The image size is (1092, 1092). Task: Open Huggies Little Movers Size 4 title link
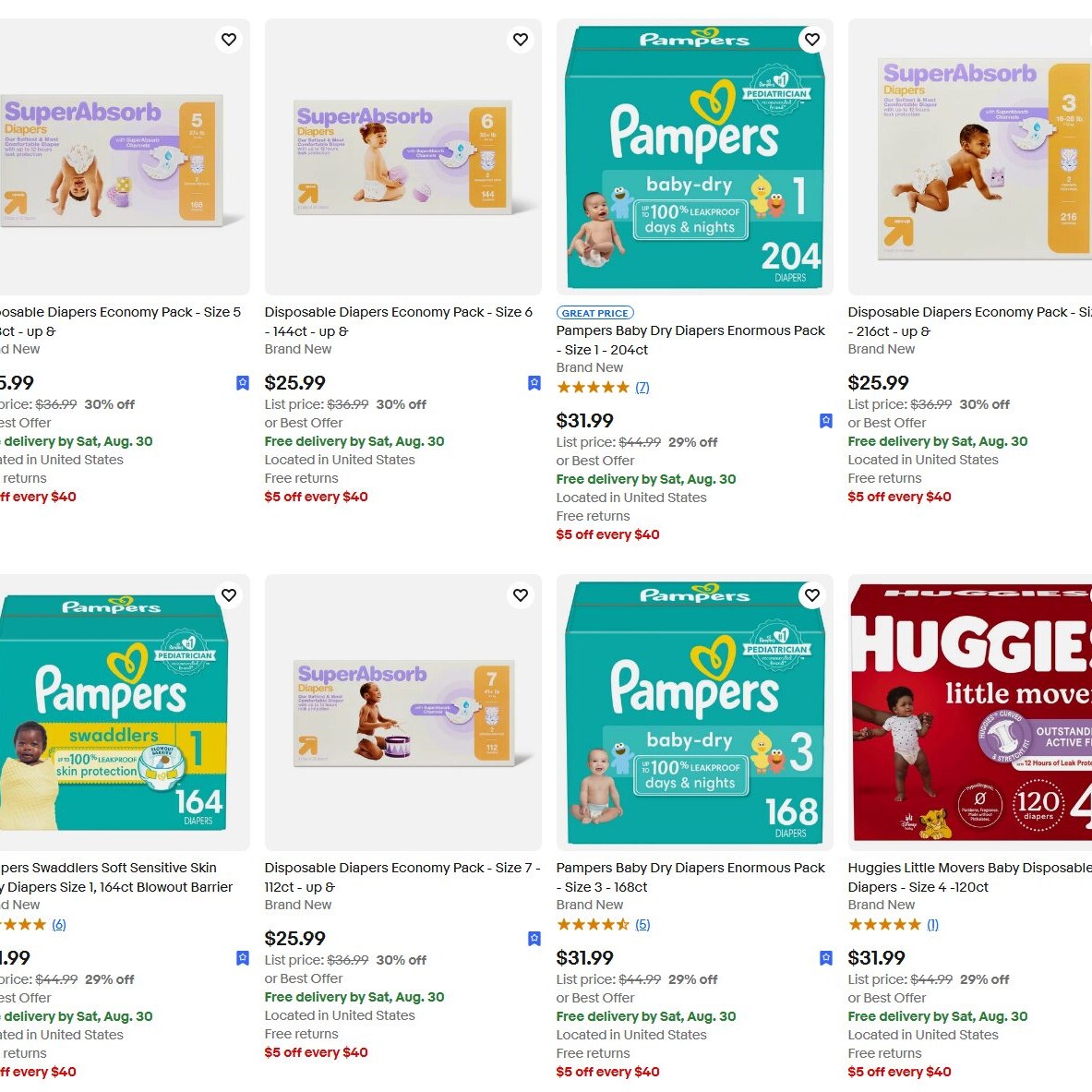[968, 877]
